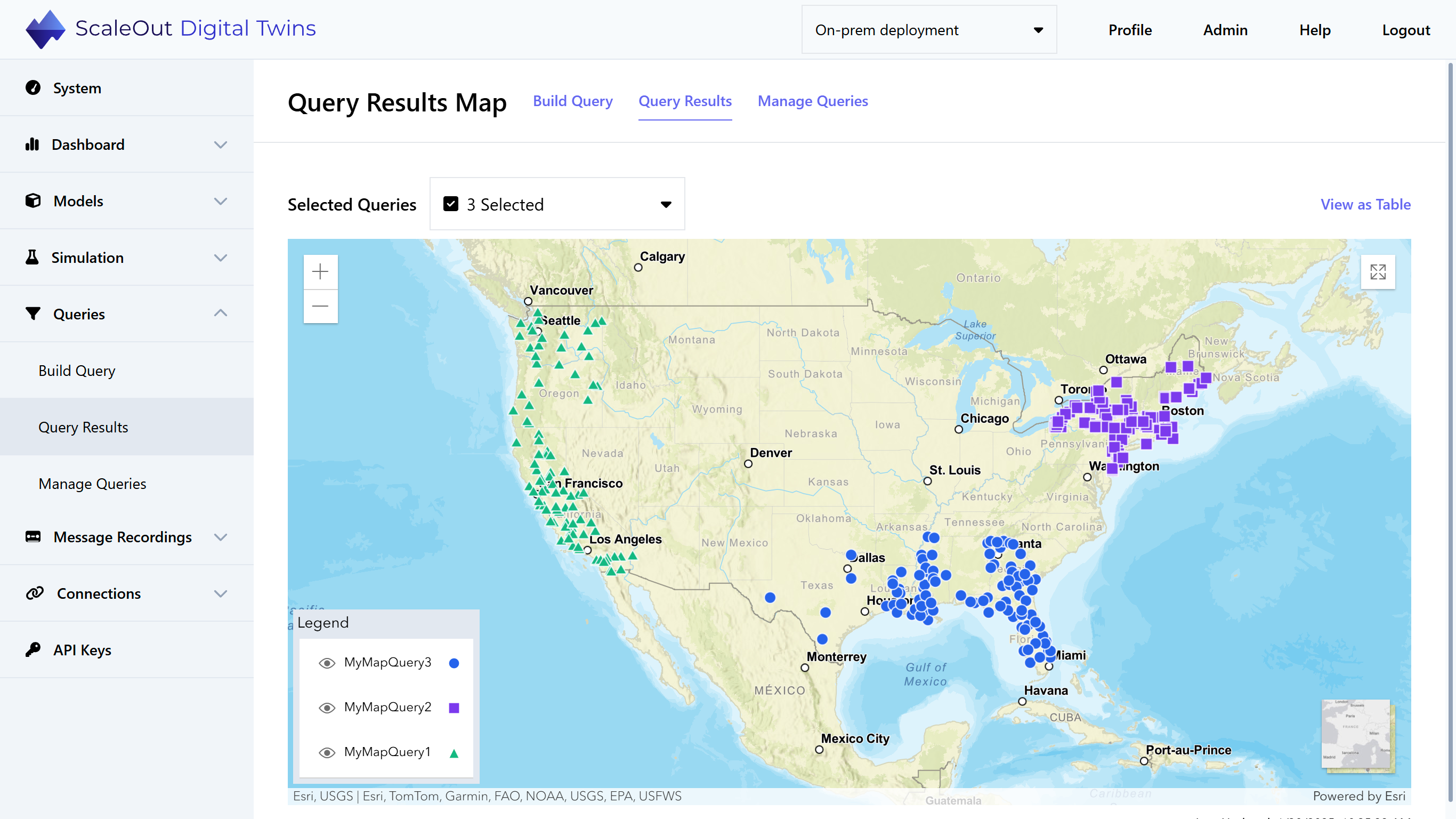
Task: Select Query Results in the sidebar
Action: pos(127,427)
